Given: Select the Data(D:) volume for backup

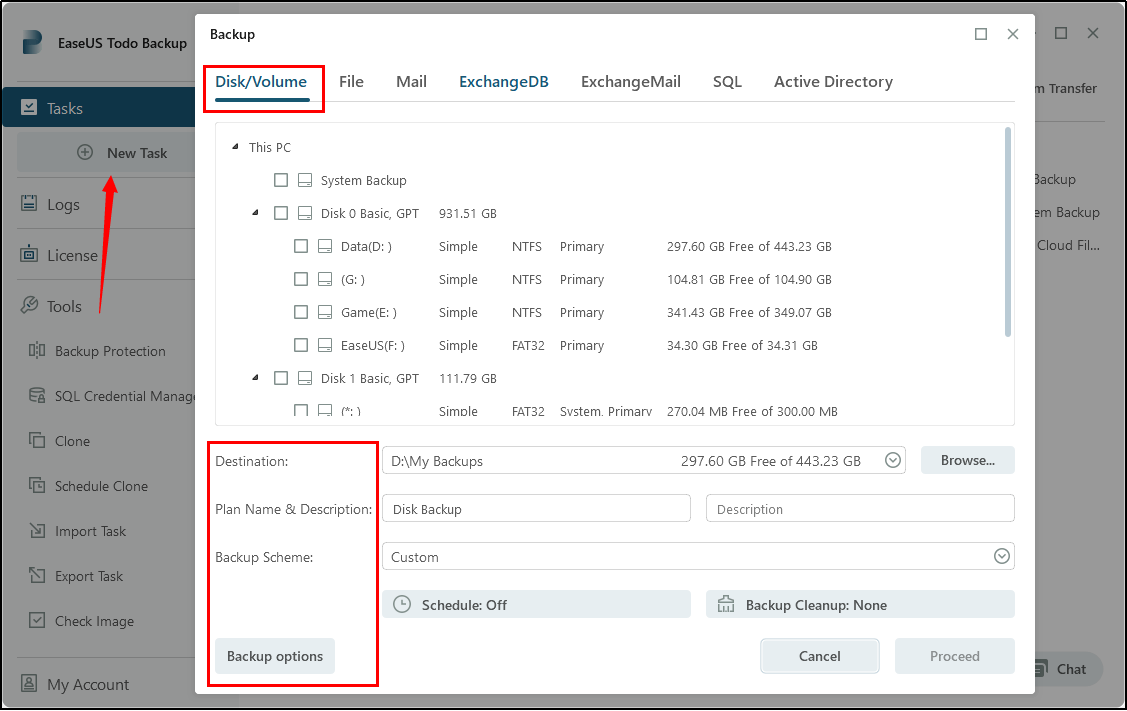Looking at the screenshot, I should [301, 245].
